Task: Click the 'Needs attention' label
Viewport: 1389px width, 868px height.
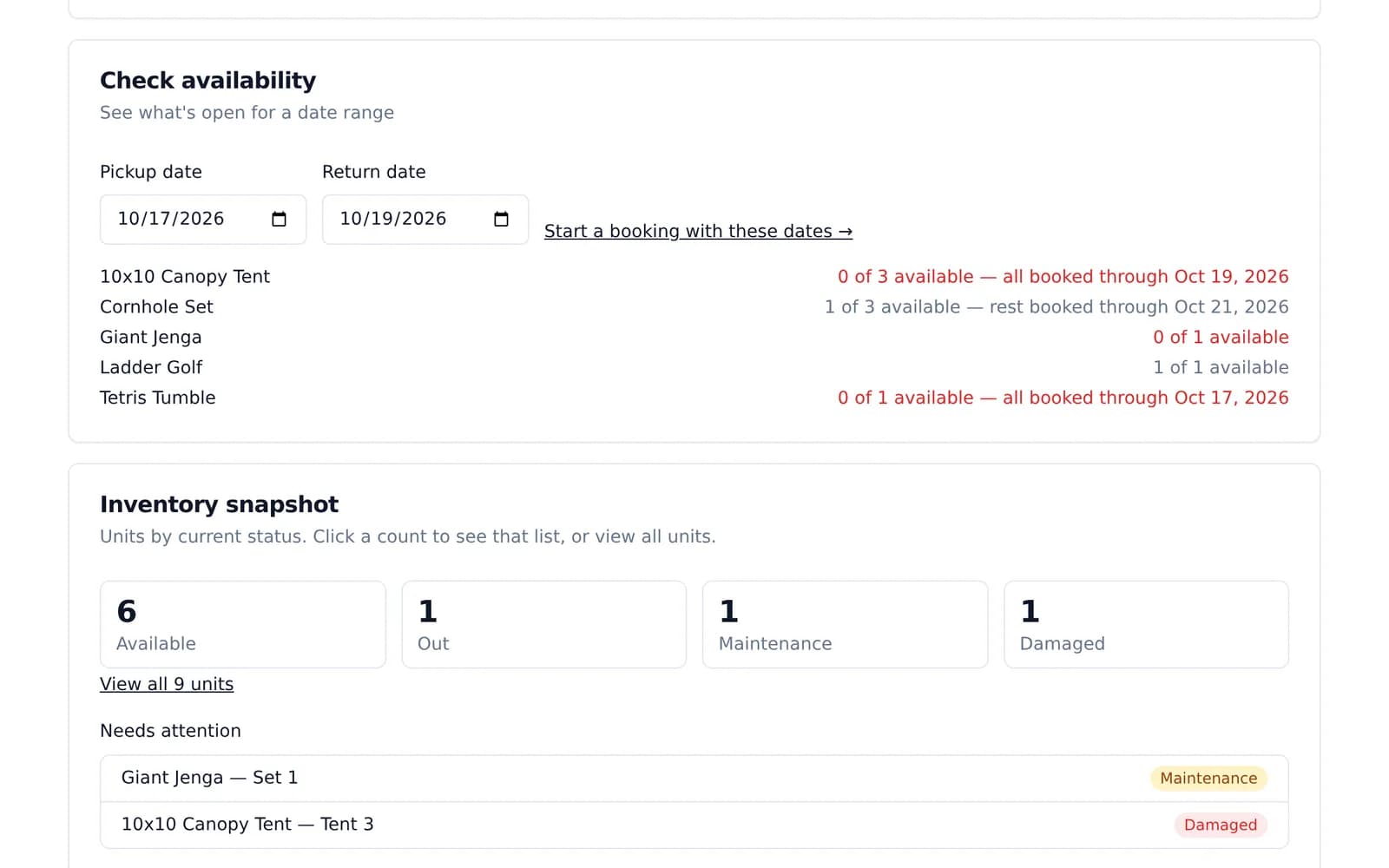Action: [170, 731]
